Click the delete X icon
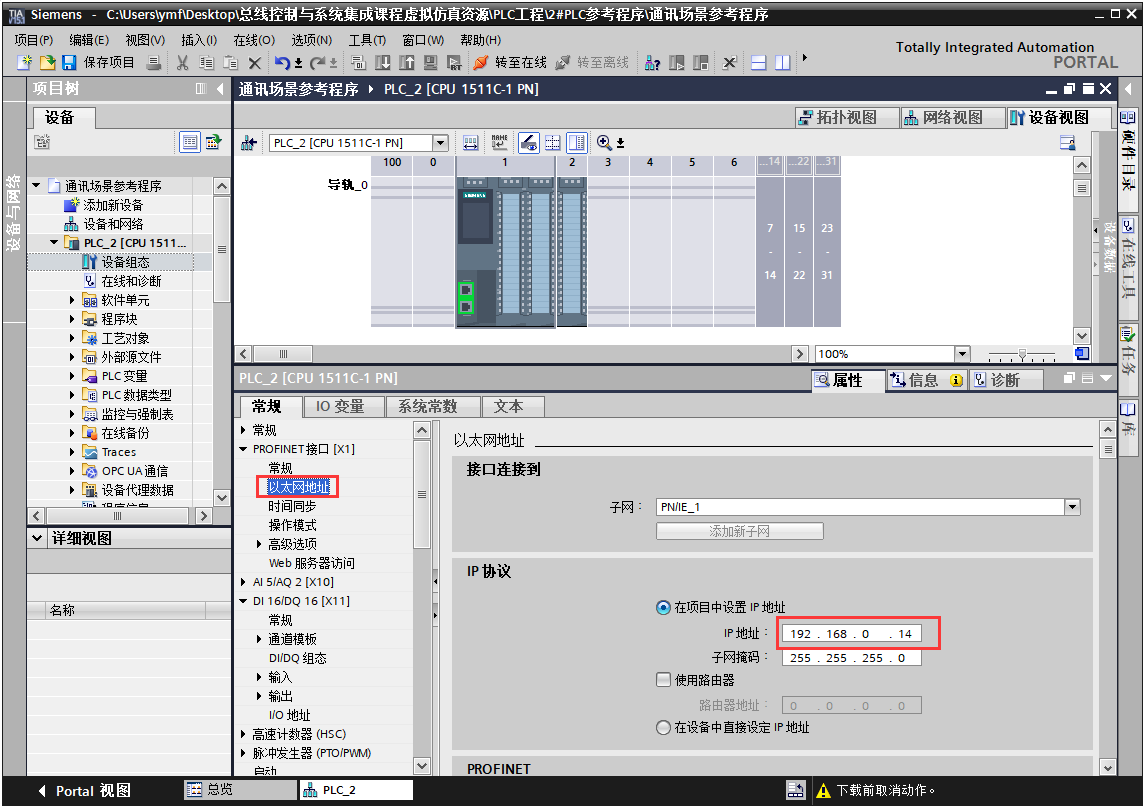This screenshot has height=808, width=1145. coord(255,63)
